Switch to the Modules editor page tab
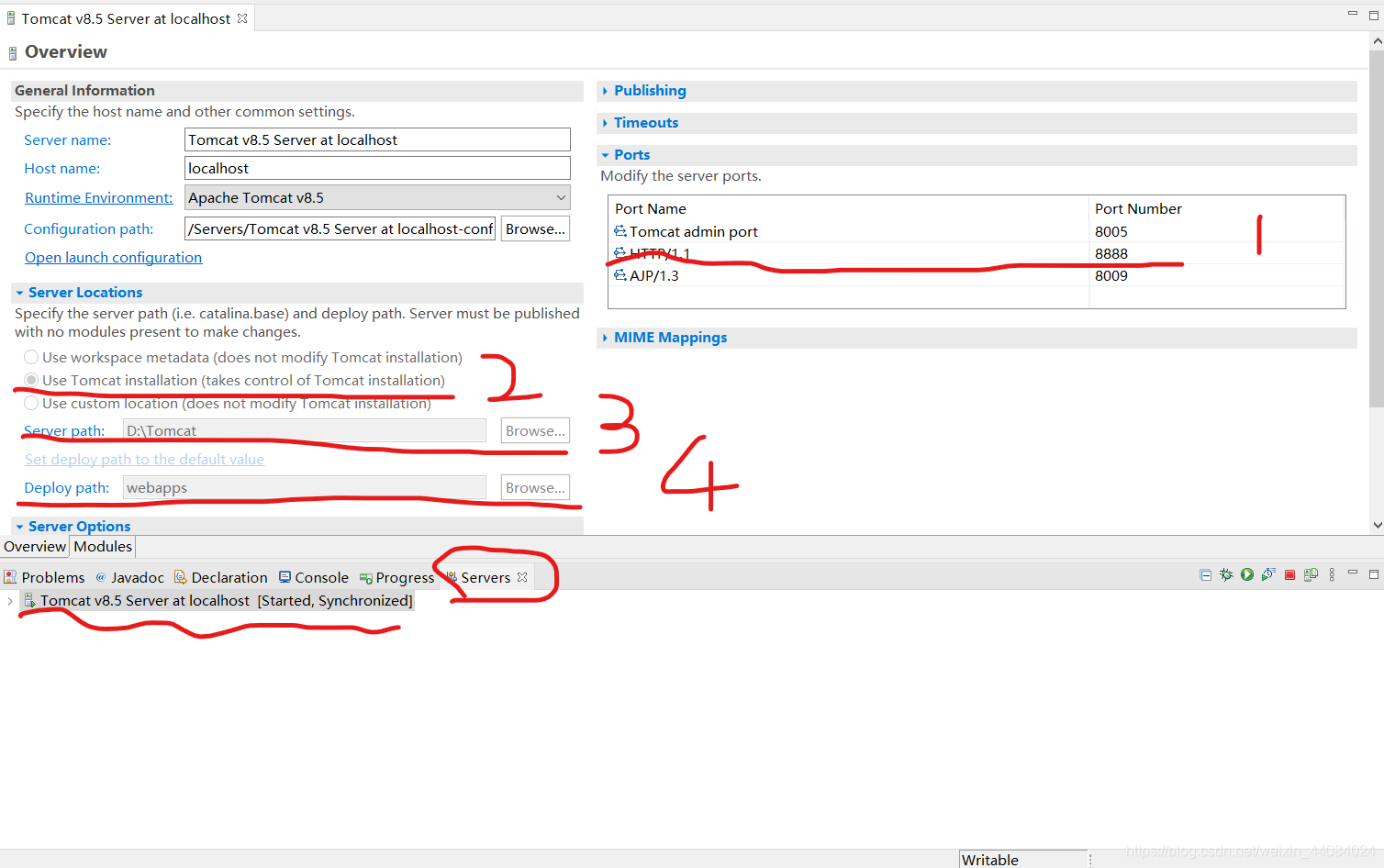The image size is (1384, 868). point(103,546)
